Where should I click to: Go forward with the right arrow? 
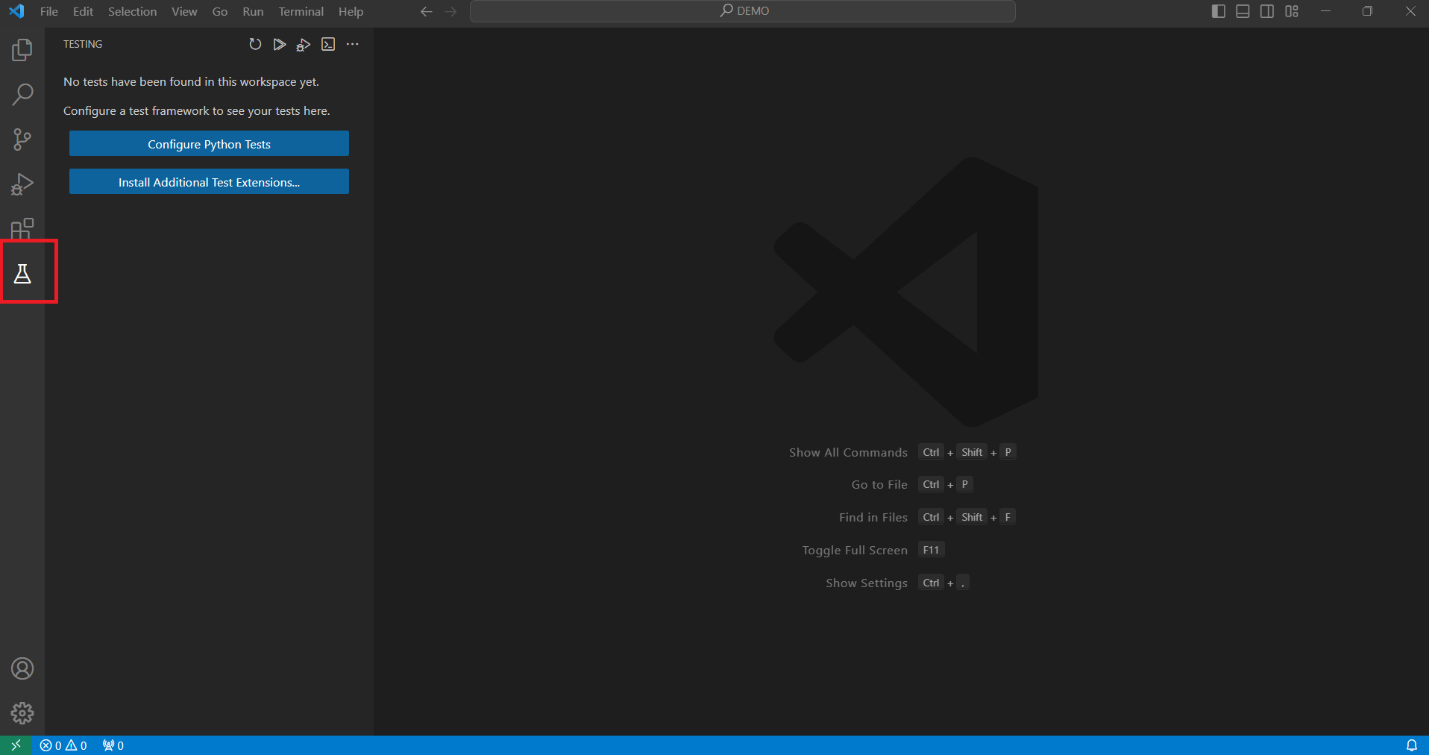450,12
